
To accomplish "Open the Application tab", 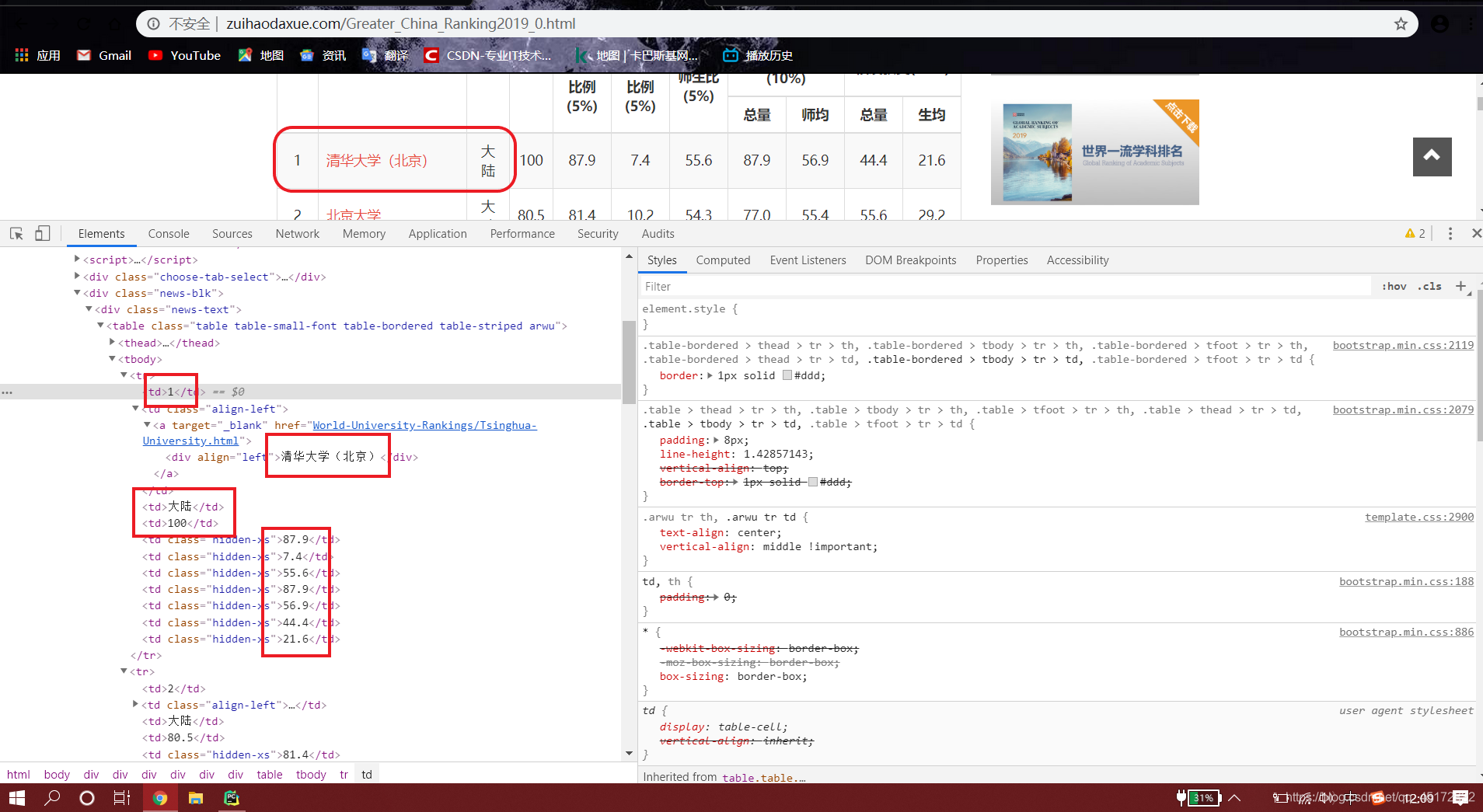I will click(x=438, y=233).
